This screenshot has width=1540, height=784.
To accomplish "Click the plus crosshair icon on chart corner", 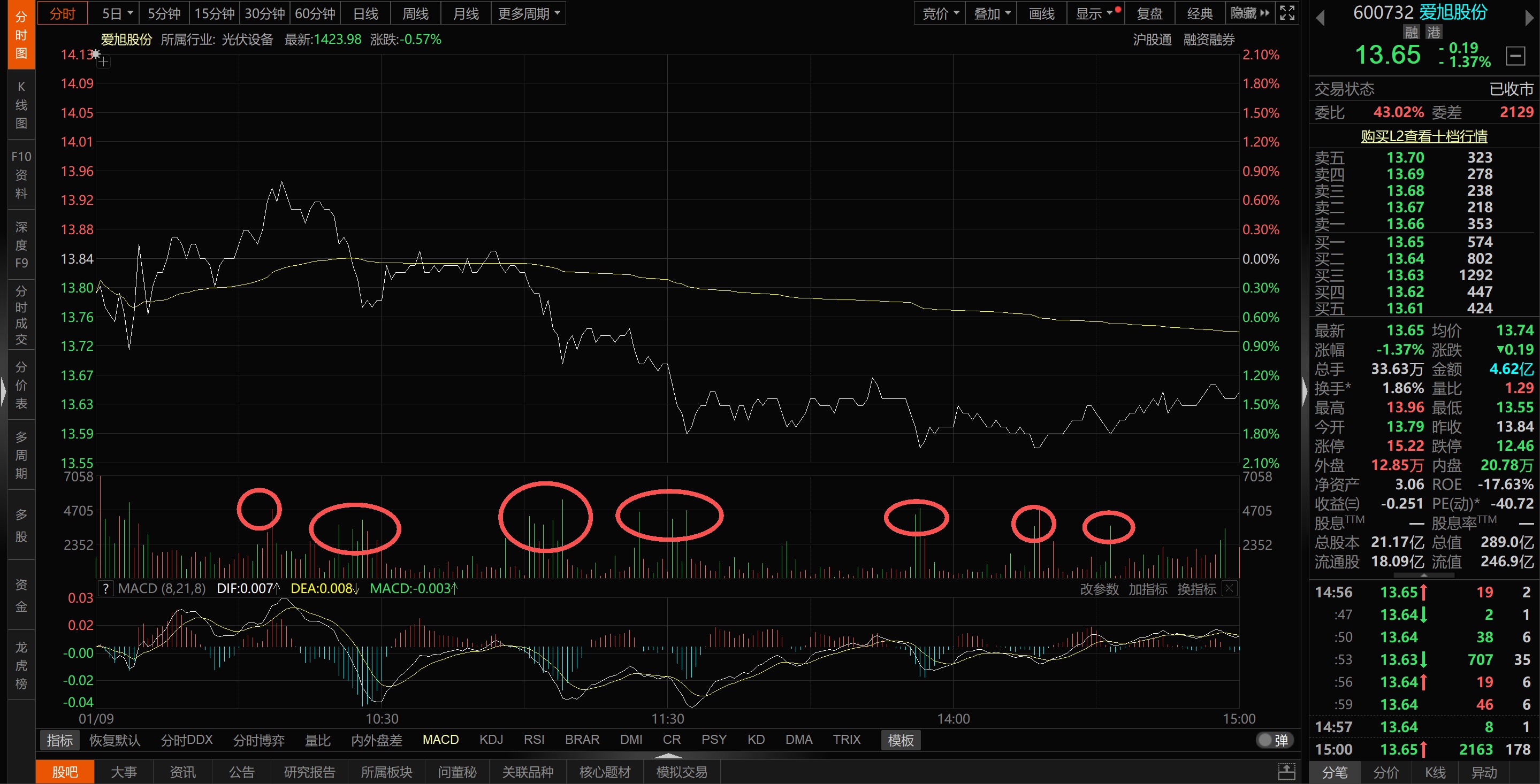I will point(103,62).
